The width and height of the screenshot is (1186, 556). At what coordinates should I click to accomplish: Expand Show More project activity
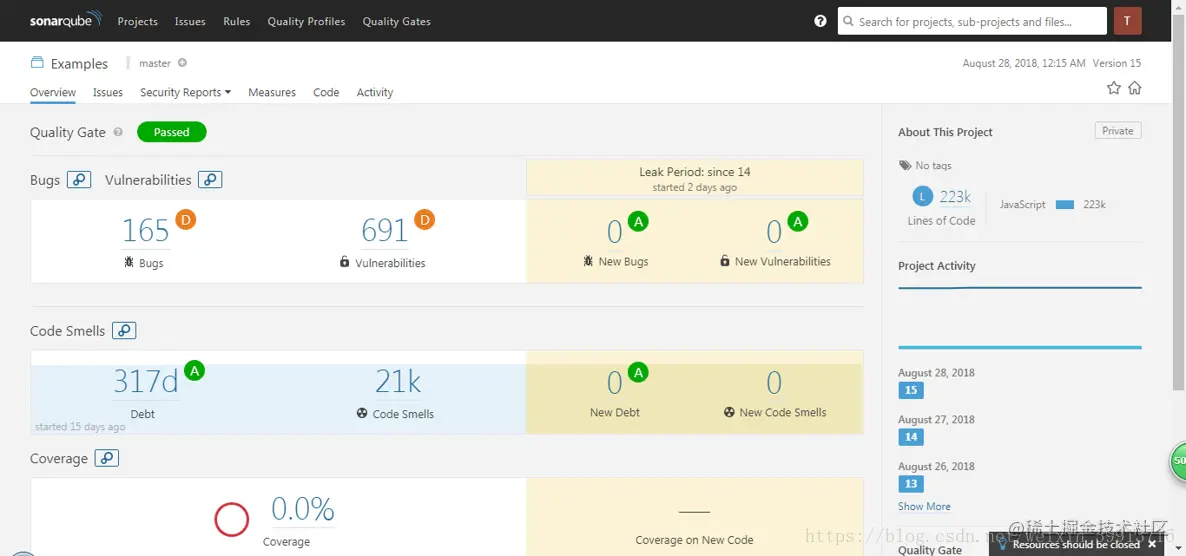924,506
